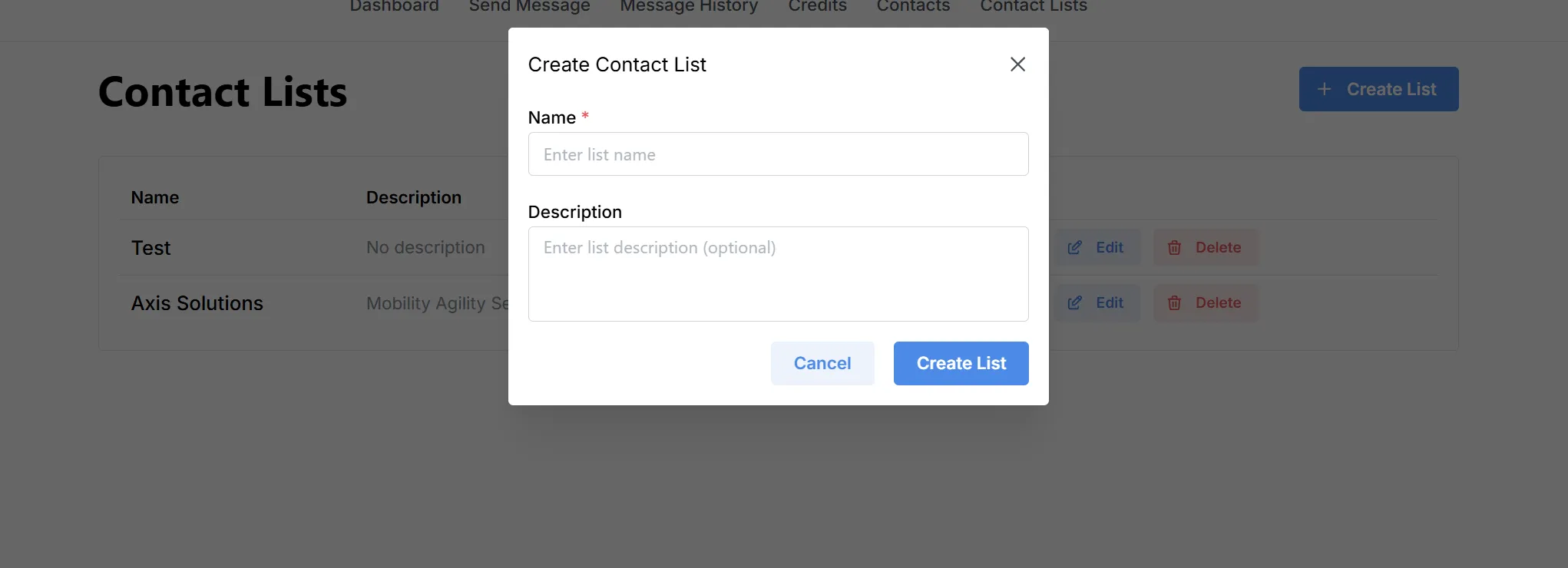Click the list description text area
The image size is (1568, 568).
(x=778, y=273)
